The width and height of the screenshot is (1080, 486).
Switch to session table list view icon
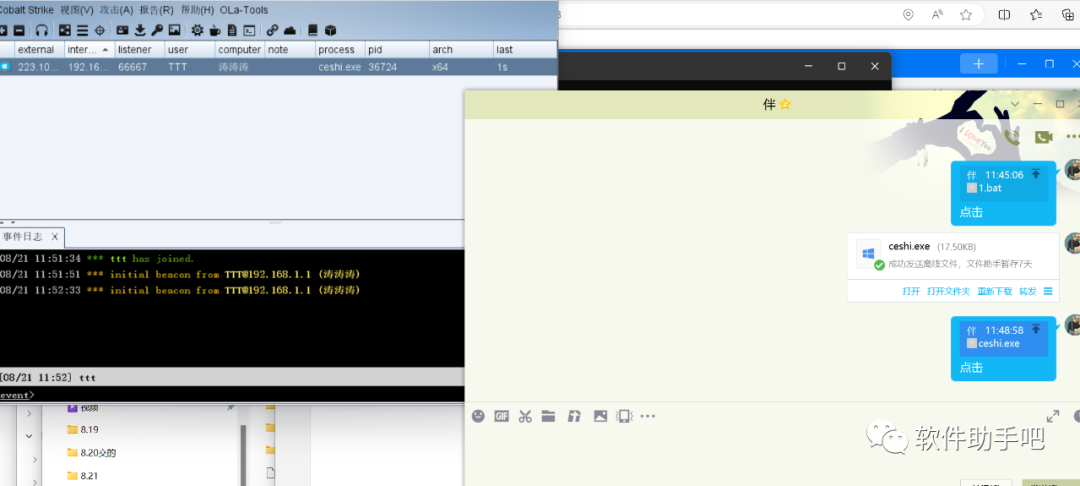(x=82, y=30)
